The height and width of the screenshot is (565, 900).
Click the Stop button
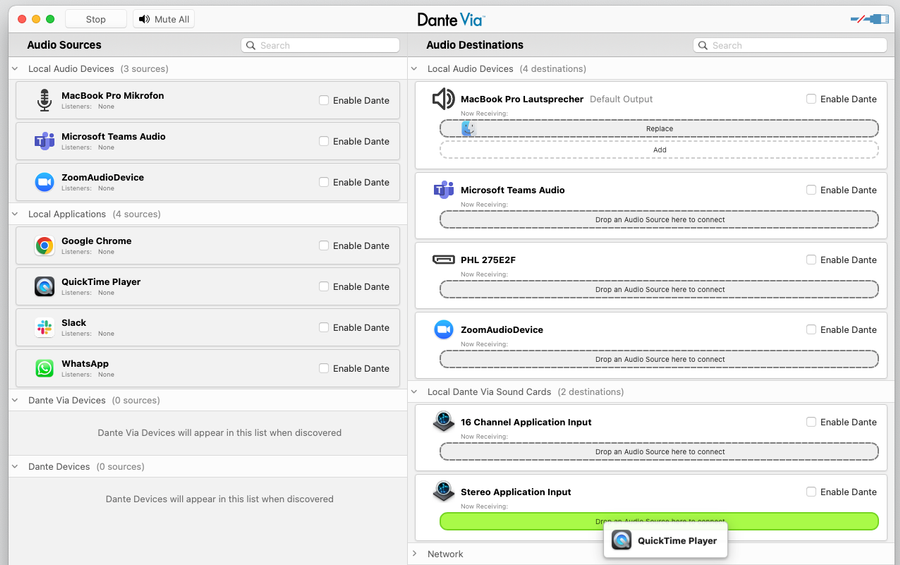(96, 19)
